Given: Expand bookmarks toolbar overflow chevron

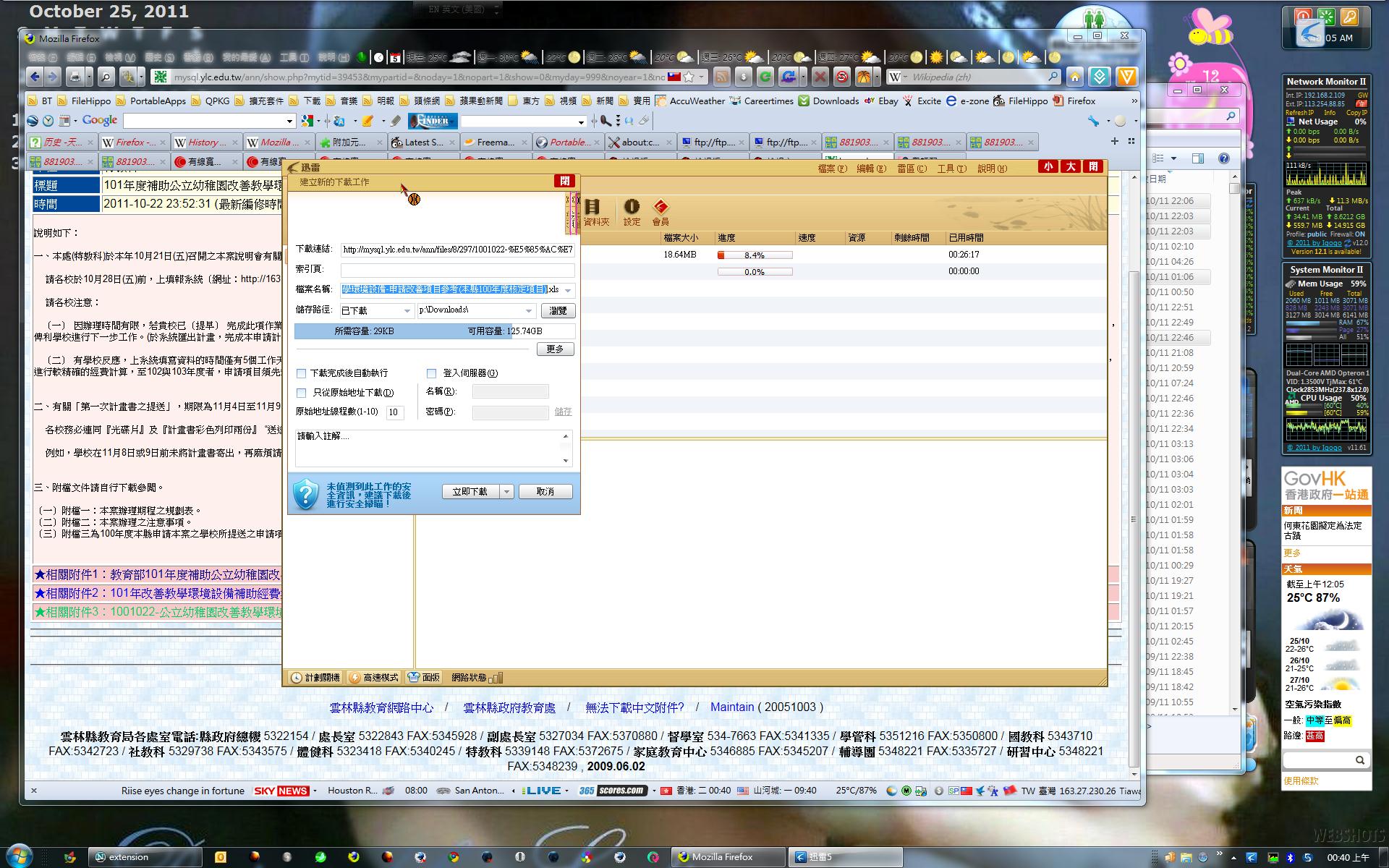Looking at the screenshot, I should point(1134,101).
